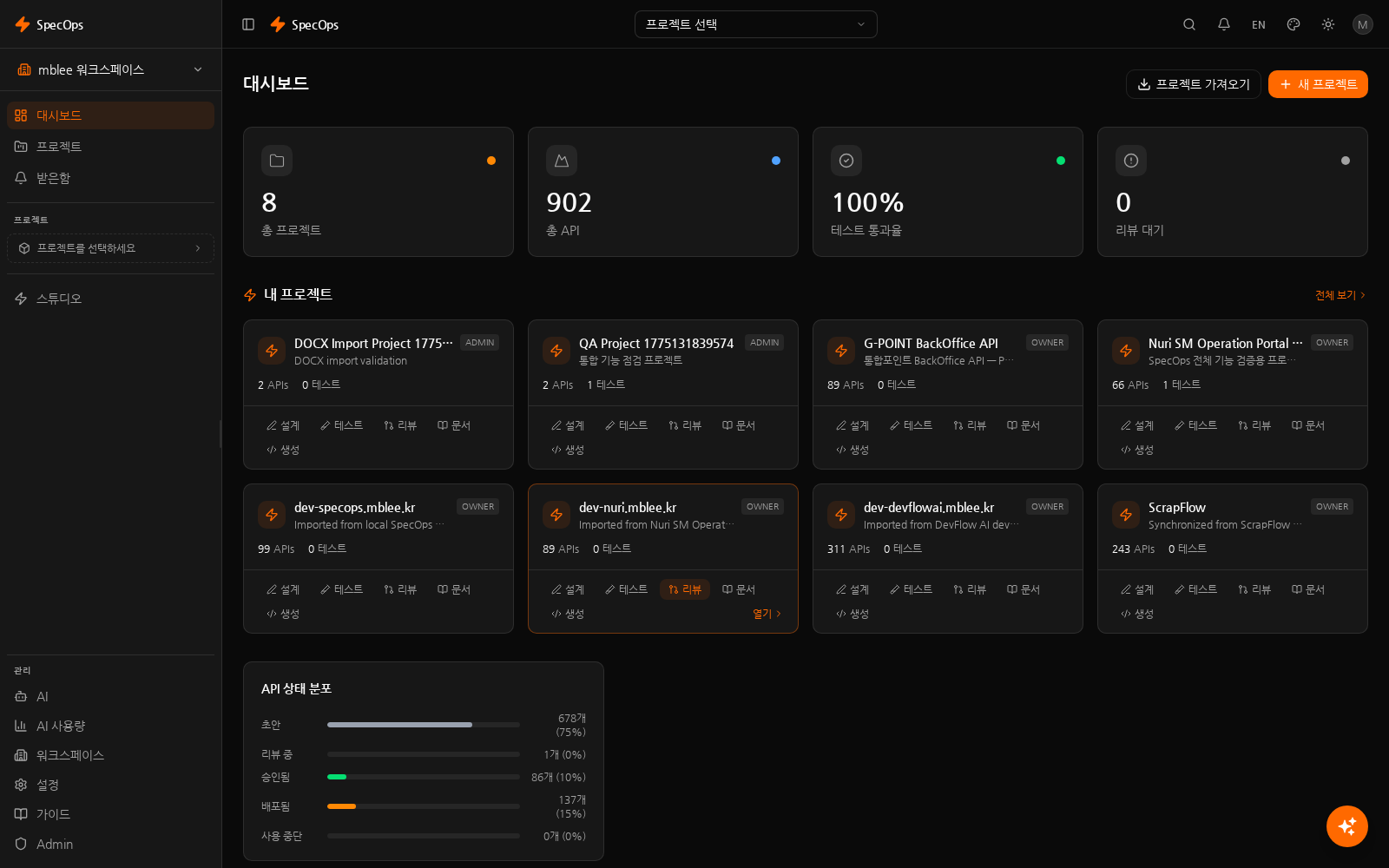This screenshot has height=868, width=1389.
Task: Open the floating AI sparkle assistant button
Action: 1347,826
